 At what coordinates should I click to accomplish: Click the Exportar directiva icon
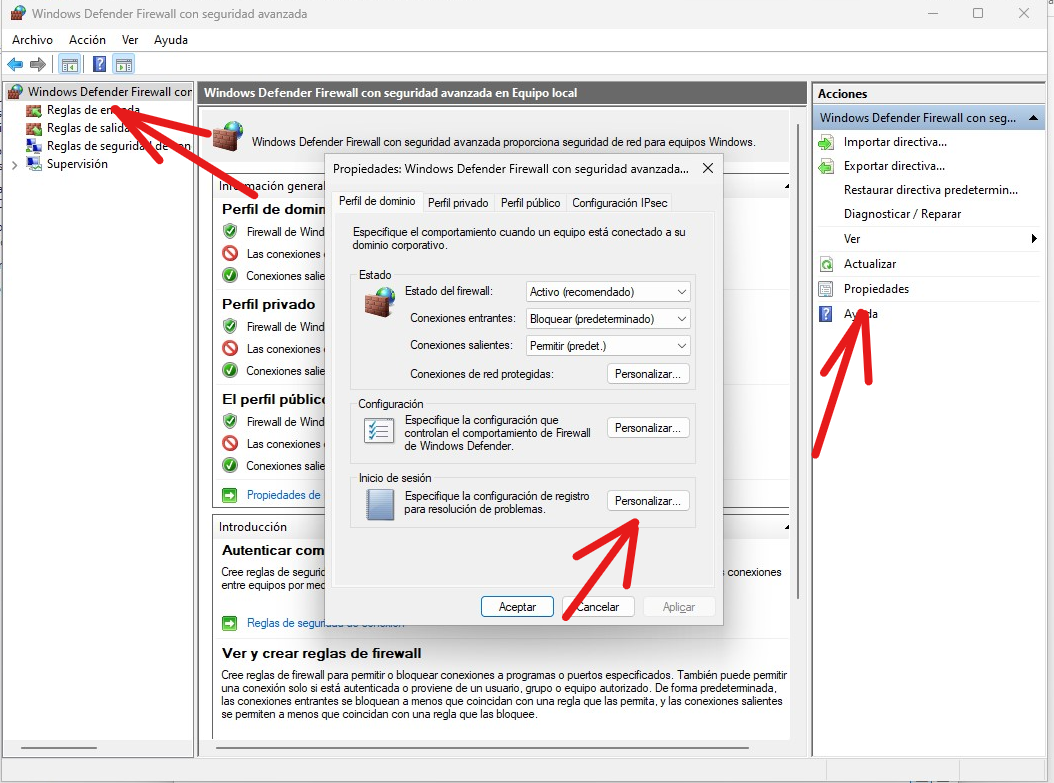pyautogui.click(x=826, y=166)
